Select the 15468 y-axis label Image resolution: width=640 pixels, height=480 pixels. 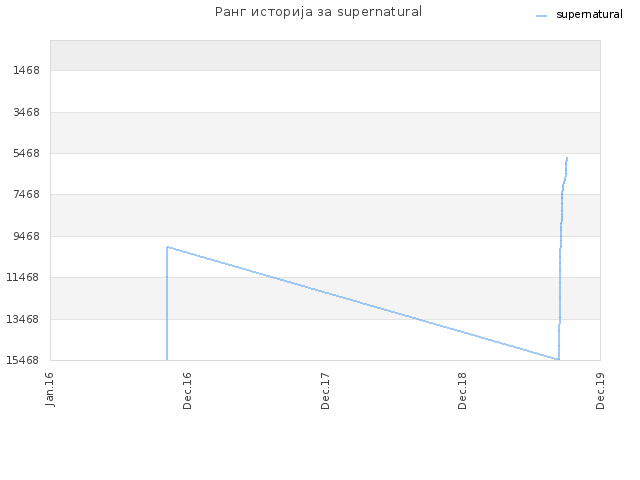(23, 360)
